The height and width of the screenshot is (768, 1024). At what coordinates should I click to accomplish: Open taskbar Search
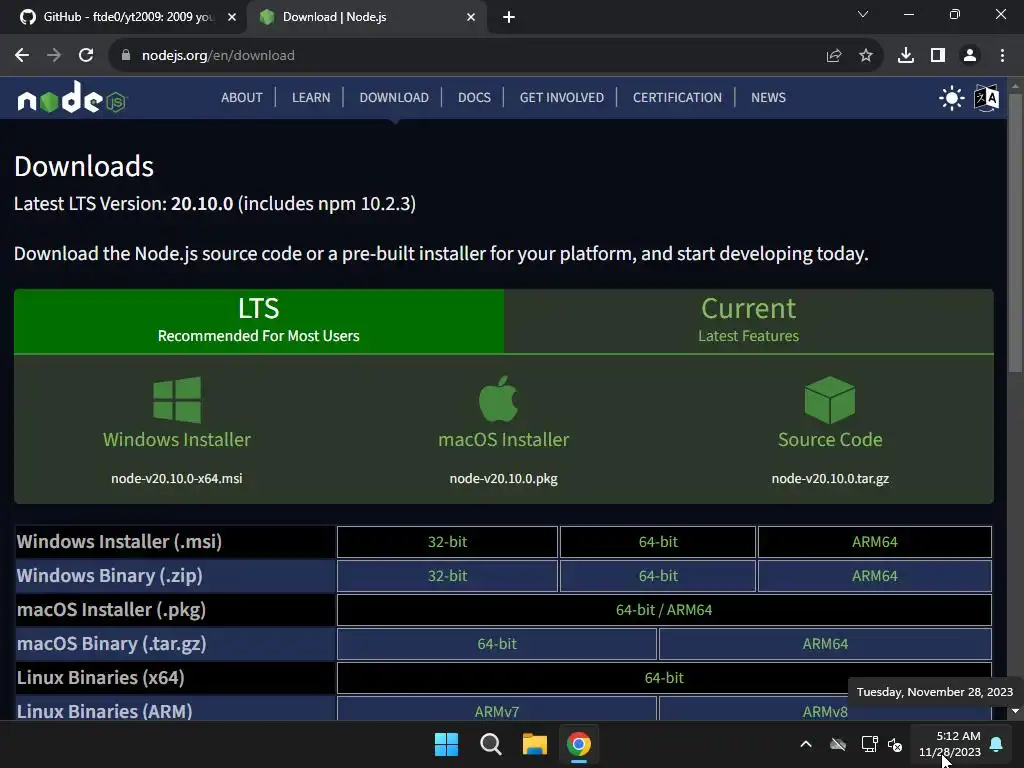click(490, 744)
